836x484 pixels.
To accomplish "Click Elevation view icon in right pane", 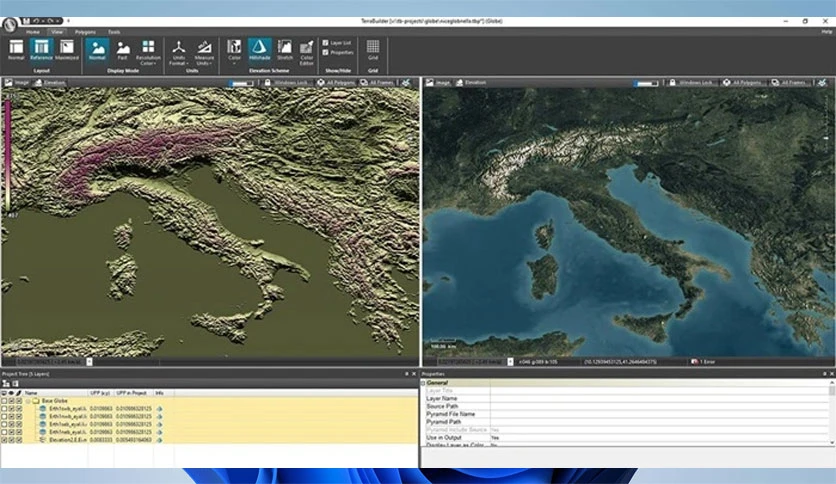I will 459,83.
